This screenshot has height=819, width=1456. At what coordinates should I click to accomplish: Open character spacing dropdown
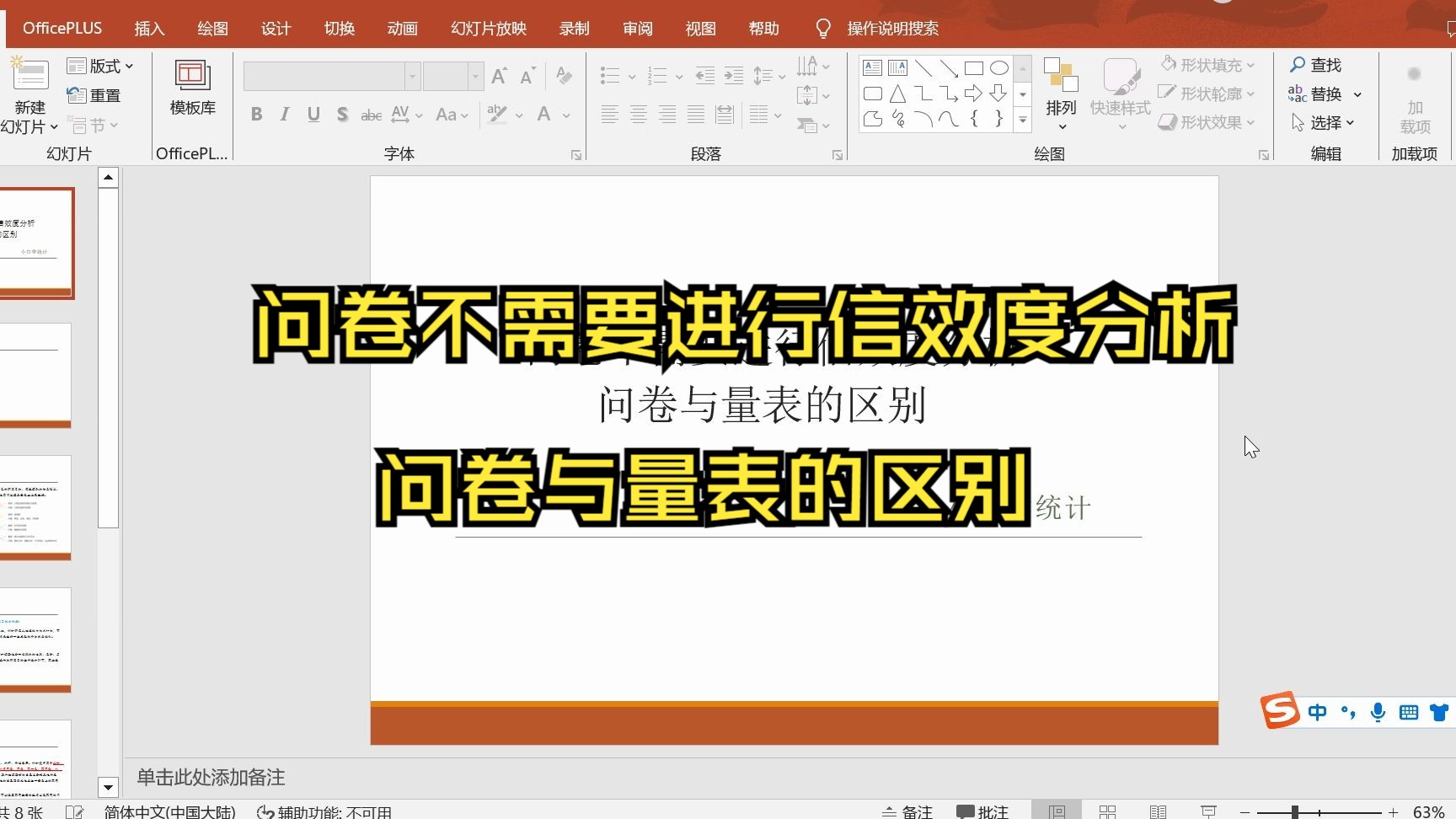tap(405, 115)
